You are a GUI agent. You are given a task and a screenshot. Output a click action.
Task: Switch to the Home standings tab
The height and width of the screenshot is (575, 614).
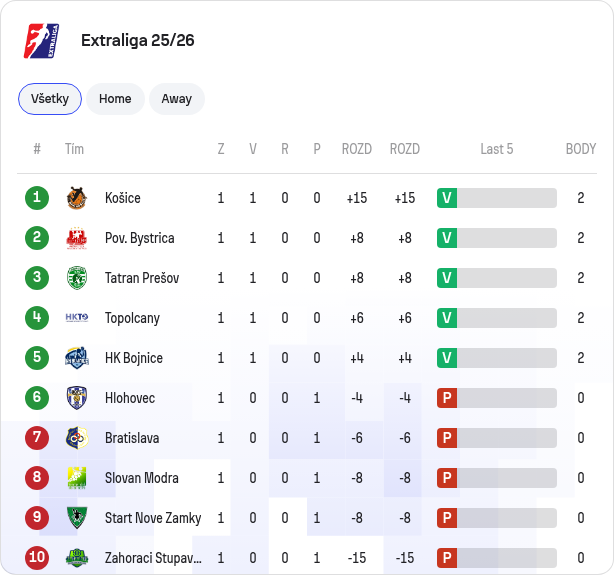point(115,99)
